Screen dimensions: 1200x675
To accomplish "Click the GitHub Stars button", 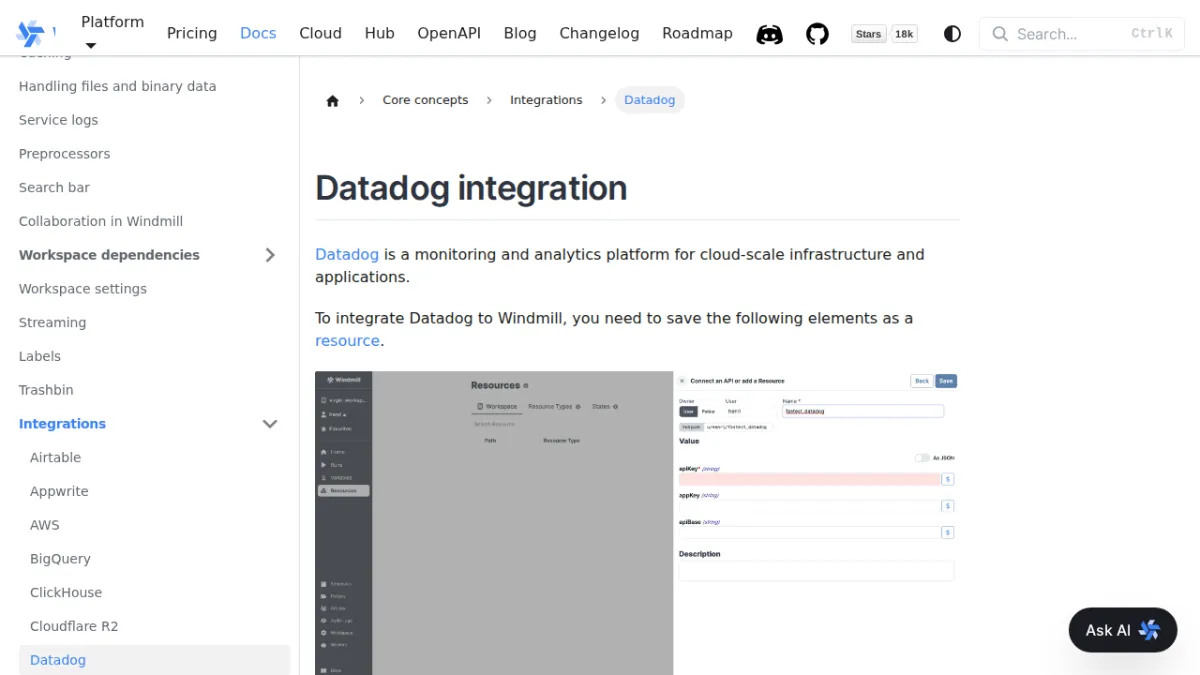I will click(869, 34).
